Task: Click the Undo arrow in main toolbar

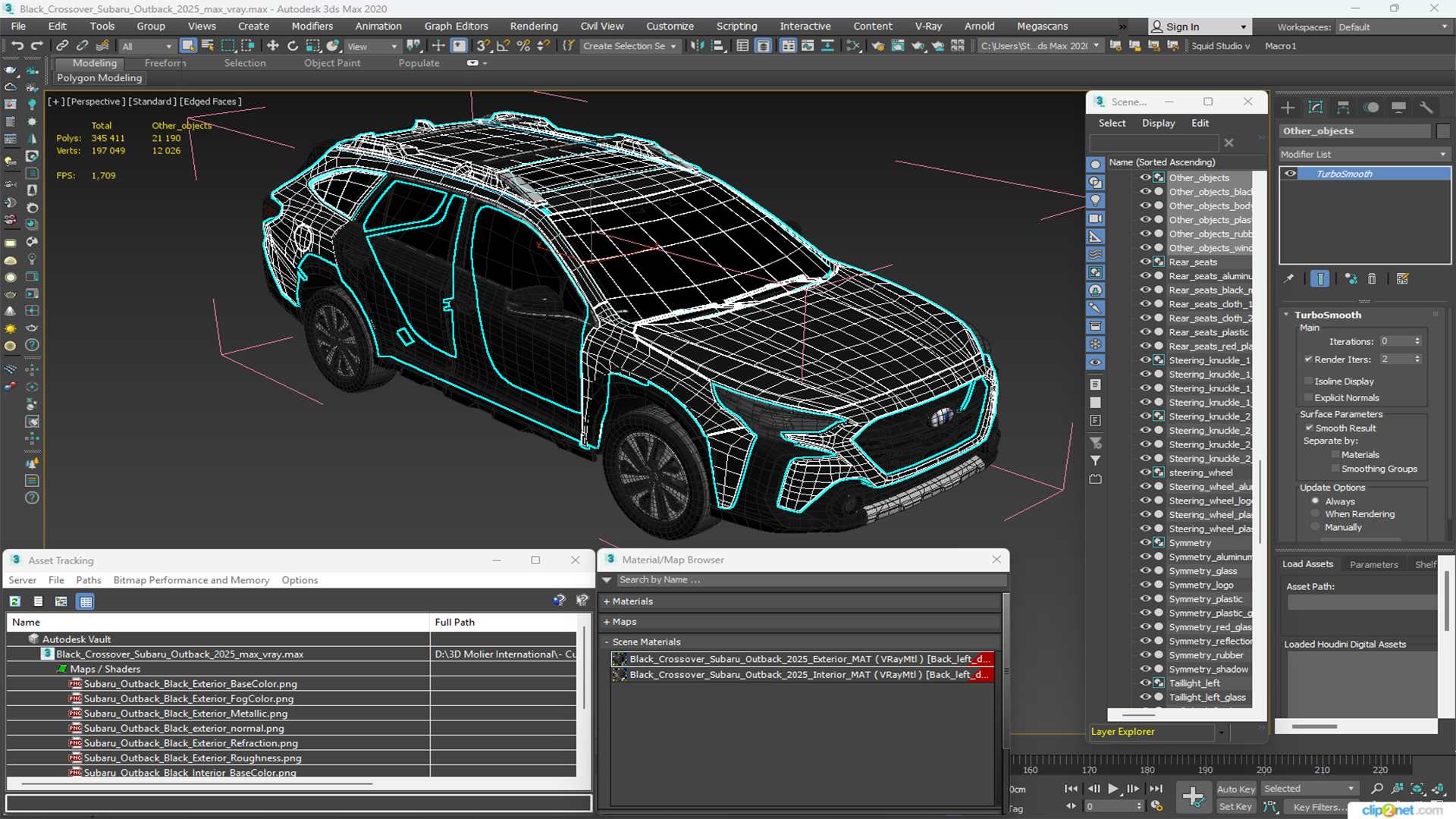Action: click(x=17, y=45)
